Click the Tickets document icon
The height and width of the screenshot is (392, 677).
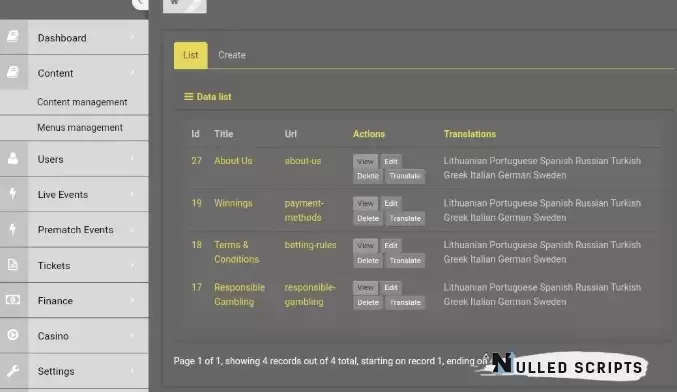point(13,265)
